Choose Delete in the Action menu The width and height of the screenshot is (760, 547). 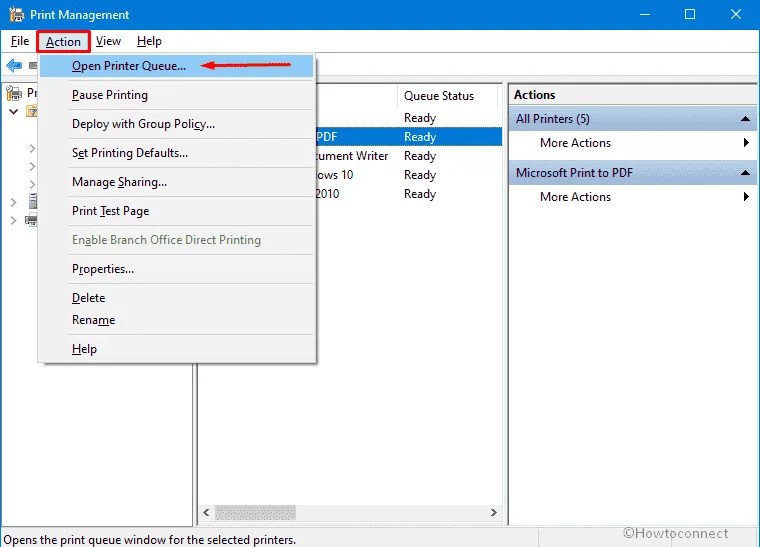point(177,297)
